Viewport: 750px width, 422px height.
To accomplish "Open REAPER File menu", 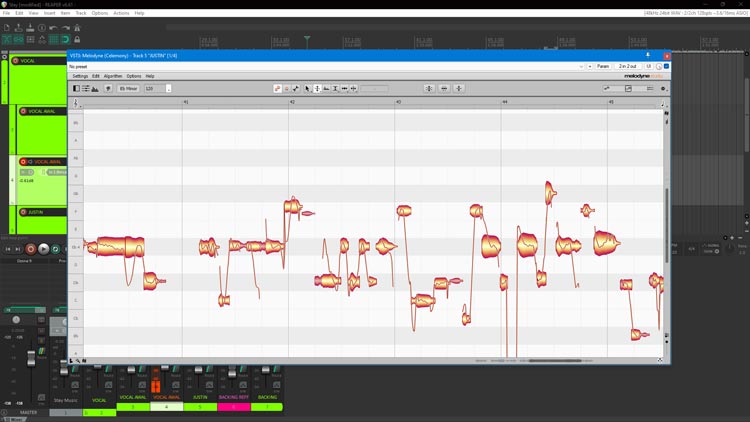I will point(6,13).
